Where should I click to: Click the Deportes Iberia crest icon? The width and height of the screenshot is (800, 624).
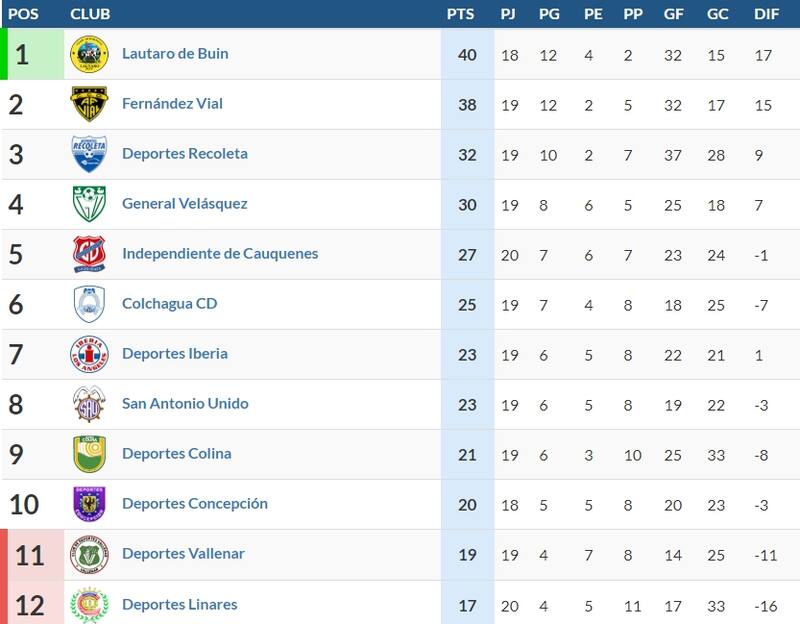point(89,354)
